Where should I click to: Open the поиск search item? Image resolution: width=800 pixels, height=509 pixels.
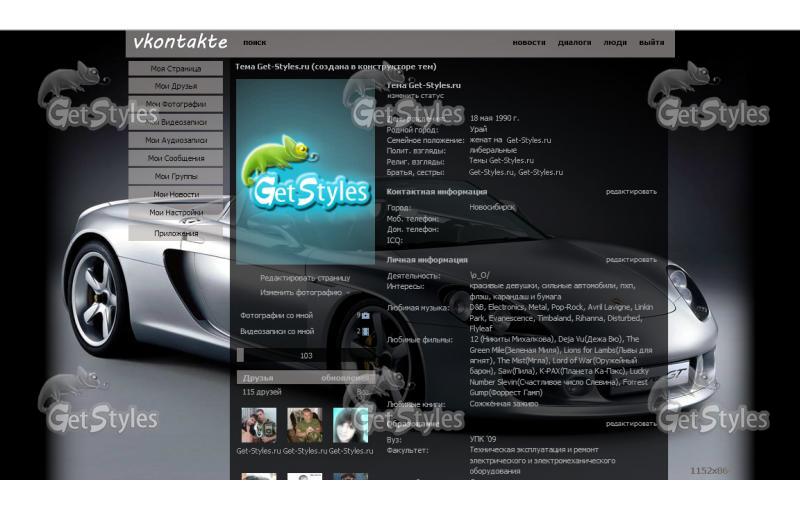(x=255, y=42)
